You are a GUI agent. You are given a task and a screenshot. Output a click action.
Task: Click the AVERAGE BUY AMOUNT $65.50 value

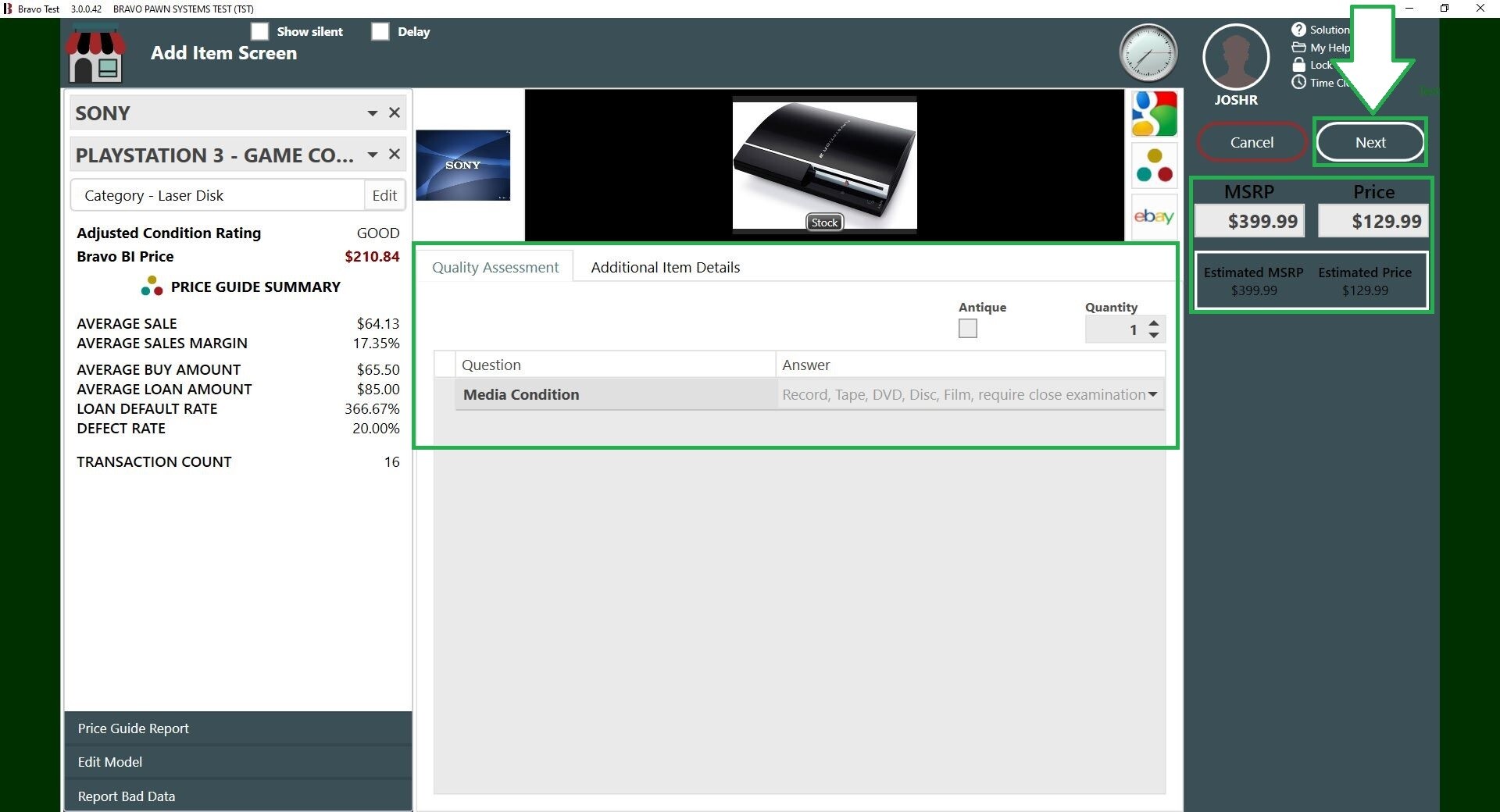click(378, 369)
